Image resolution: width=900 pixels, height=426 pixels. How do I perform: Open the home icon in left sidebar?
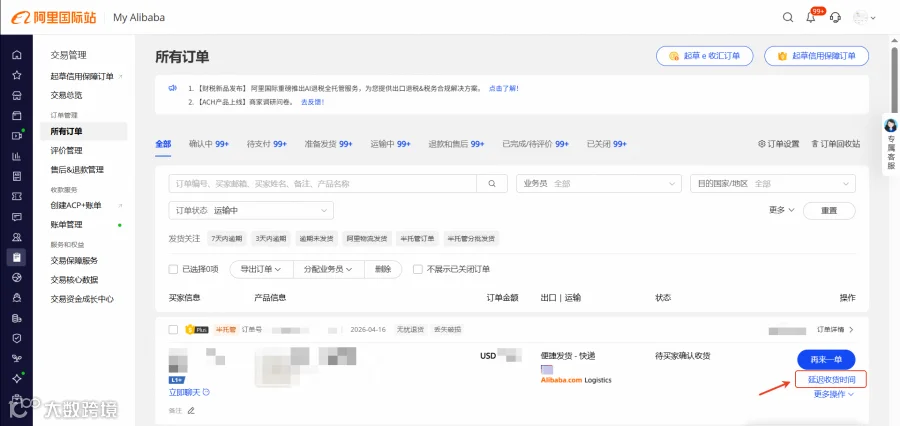click(x=17, y=55)
